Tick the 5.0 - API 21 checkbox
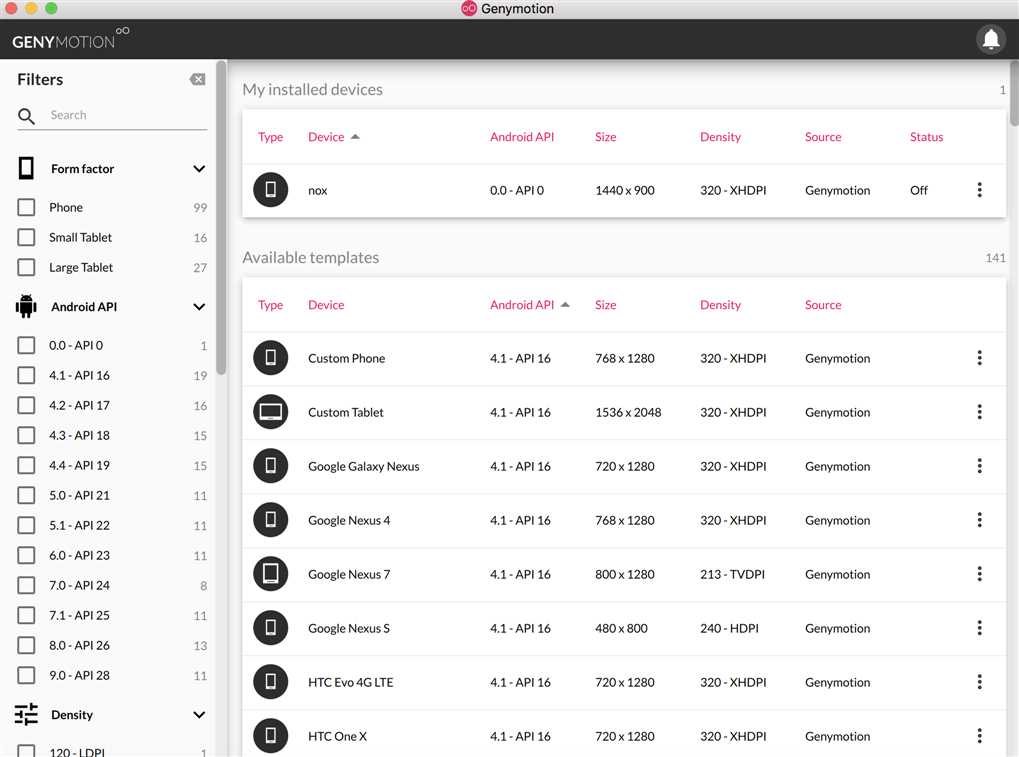The image size is (1019, 757). tap(26, 495)
